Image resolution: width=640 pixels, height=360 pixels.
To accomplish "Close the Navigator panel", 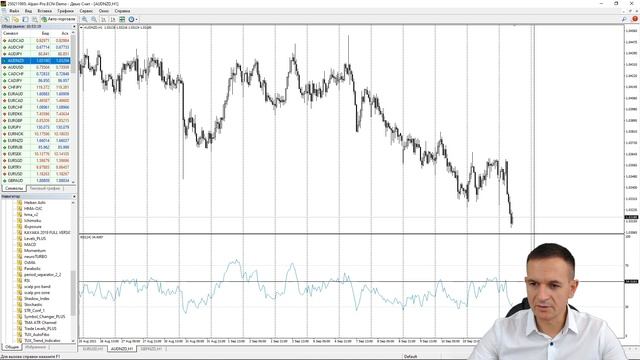I will coord(74,196).
